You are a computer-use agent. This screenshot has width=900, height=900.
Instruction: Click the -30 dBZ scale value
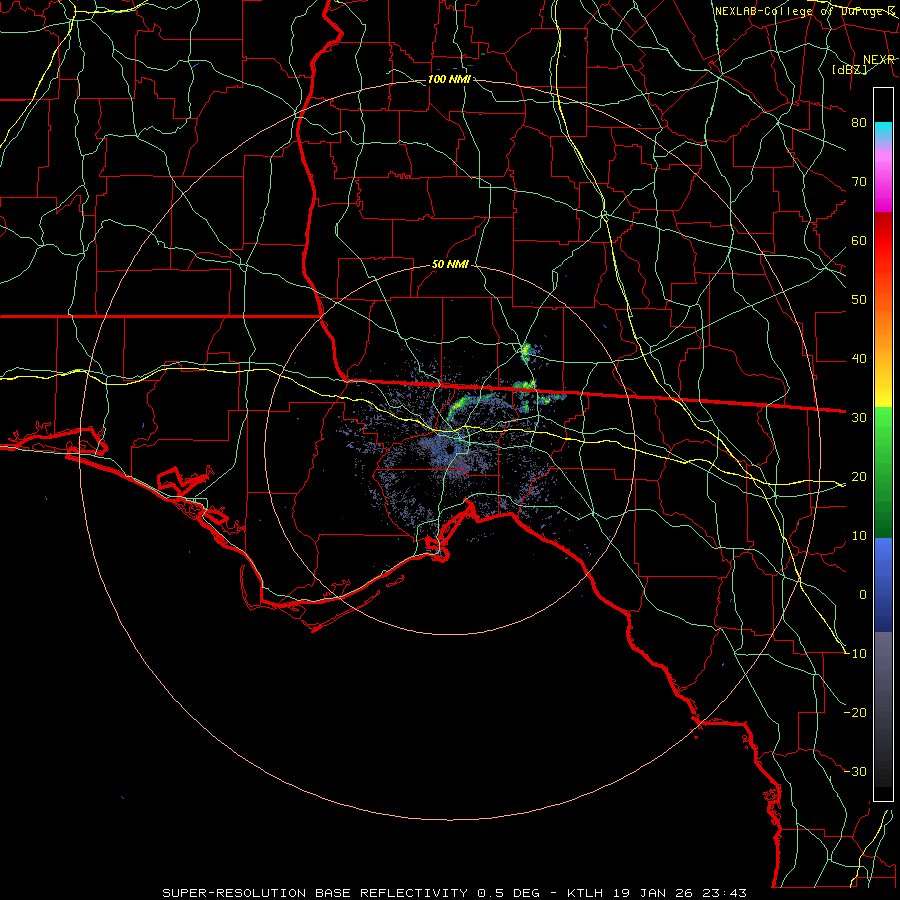pos(856,771)
